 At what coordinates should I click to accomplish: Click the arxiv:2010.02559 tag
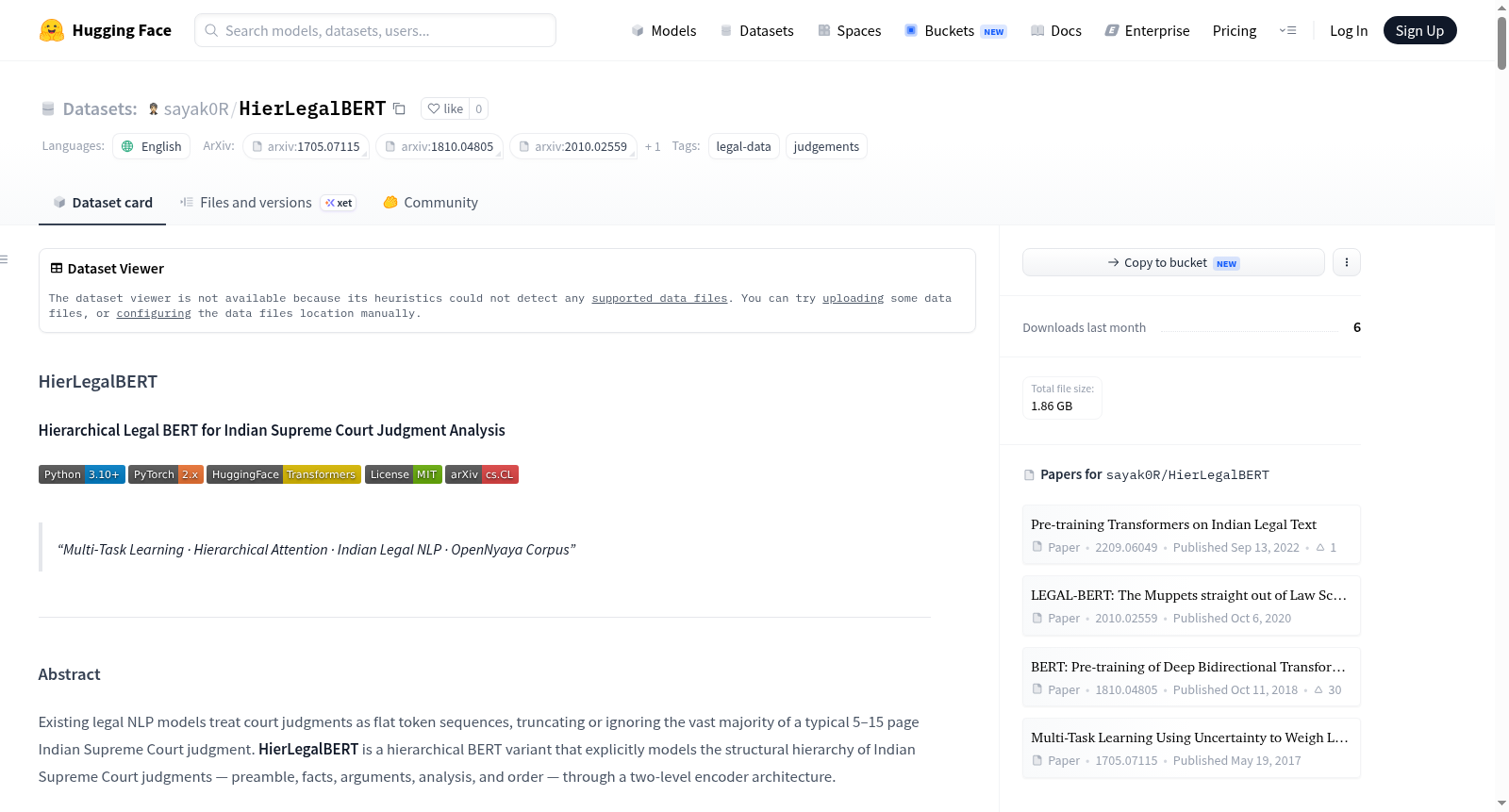point(573,146)
